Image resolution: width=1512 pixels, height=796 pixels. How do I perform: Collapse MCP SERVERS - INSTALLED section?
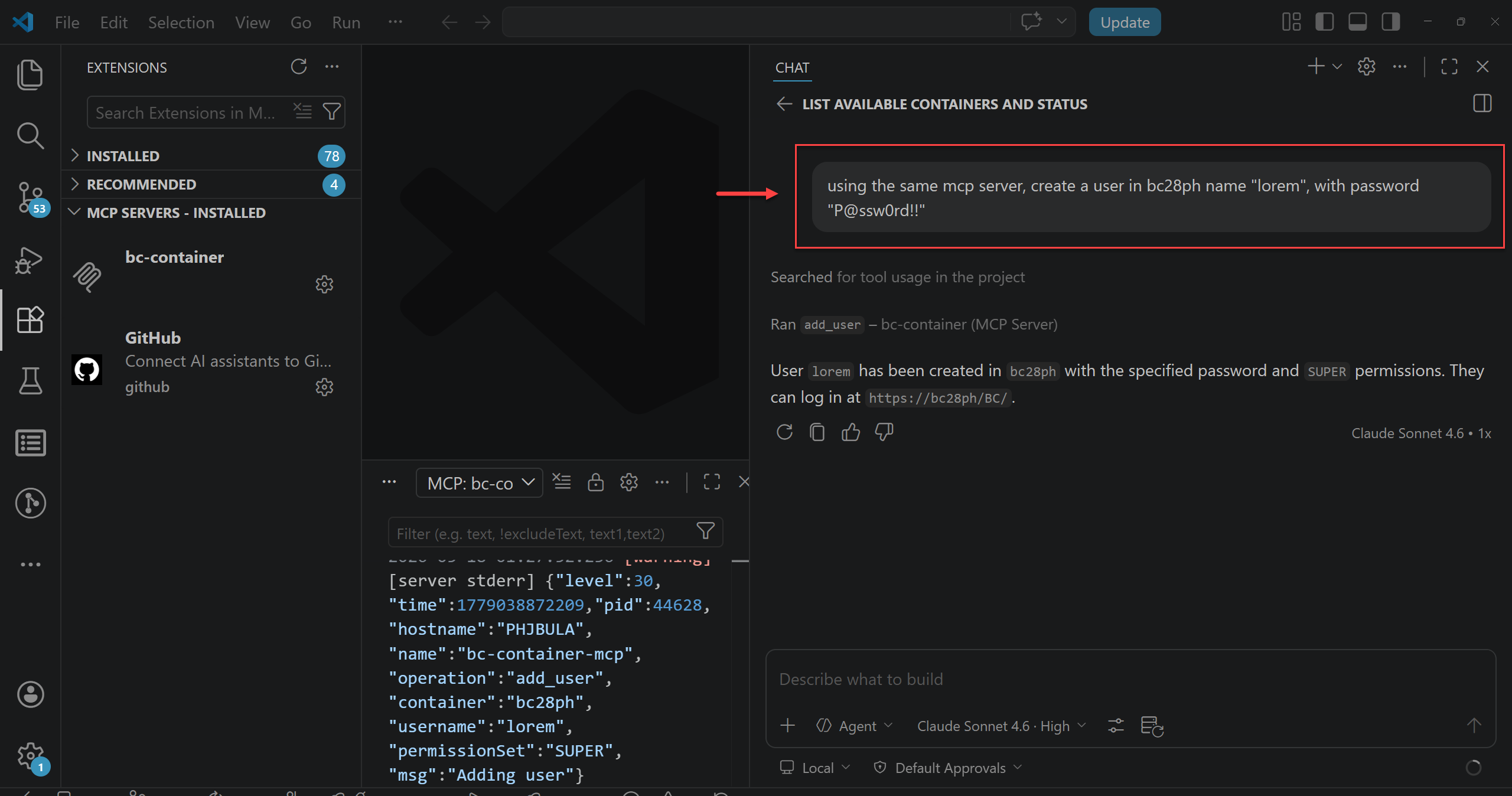coord(211,213)
